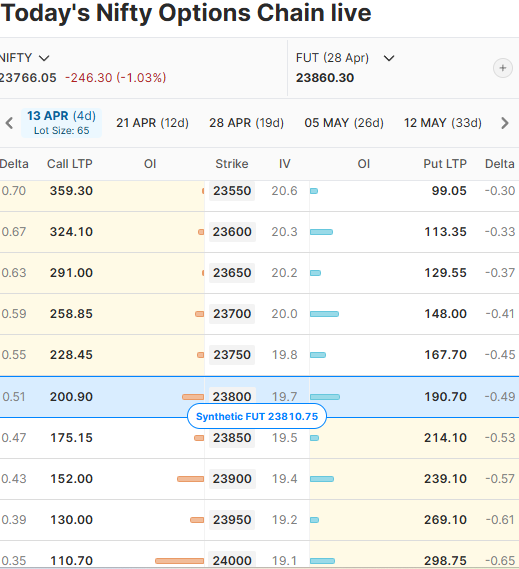Select the 13 APR (4d) expiry tab
The image size is (519, 569).
point(61,123)
